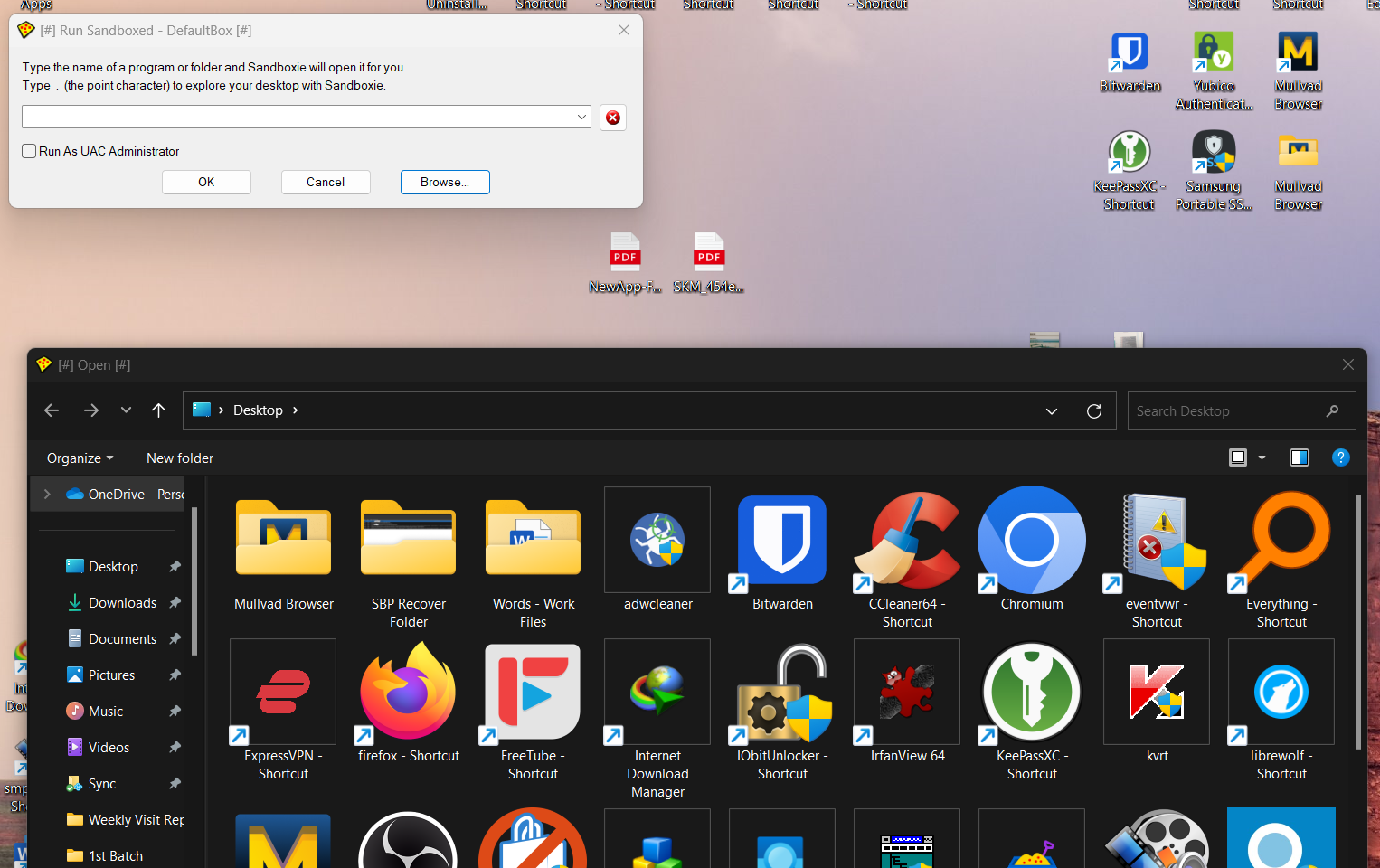Click the Mullvad Browser folder on desktop
Image resolution: width=1380 pixels, height=868 pixels.
tap(1299, 171)
